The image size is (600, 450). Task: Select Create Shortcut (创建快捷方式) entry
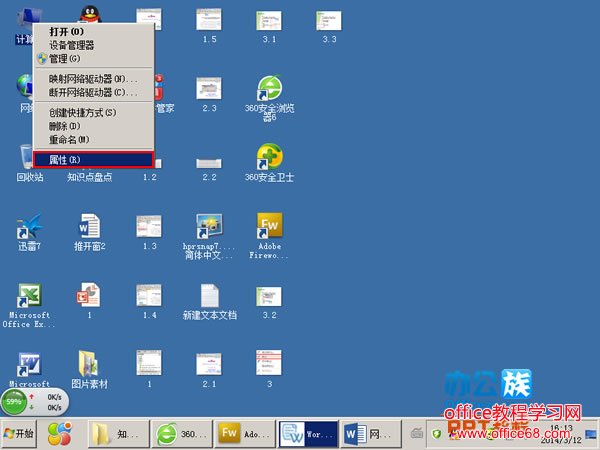94,112
